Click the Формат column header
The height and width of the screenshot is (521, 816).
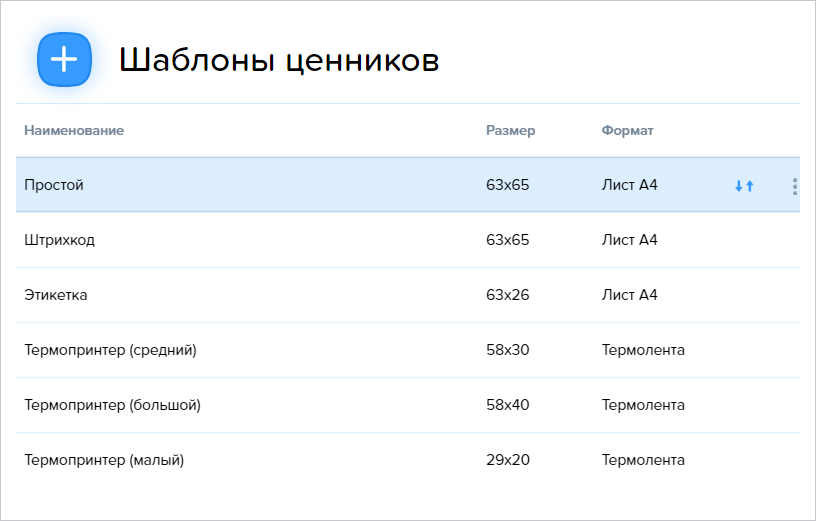coord(628,130)
